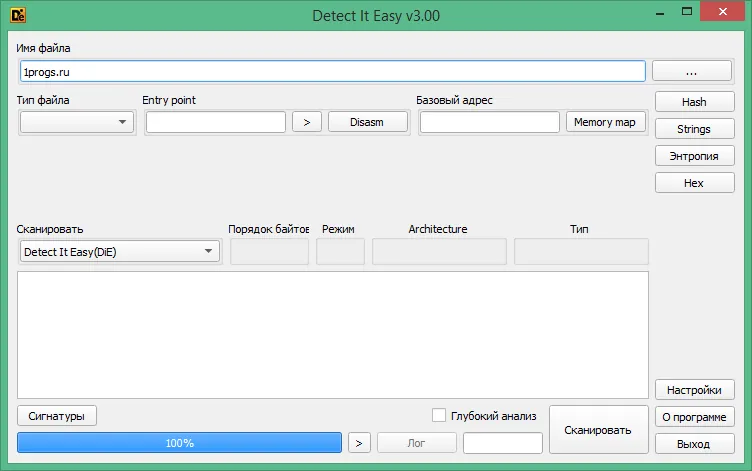Image resolution: width=752 pixels, height=471 pixels.
Task: Open the Hex viewer
Action: click(694, 182)
